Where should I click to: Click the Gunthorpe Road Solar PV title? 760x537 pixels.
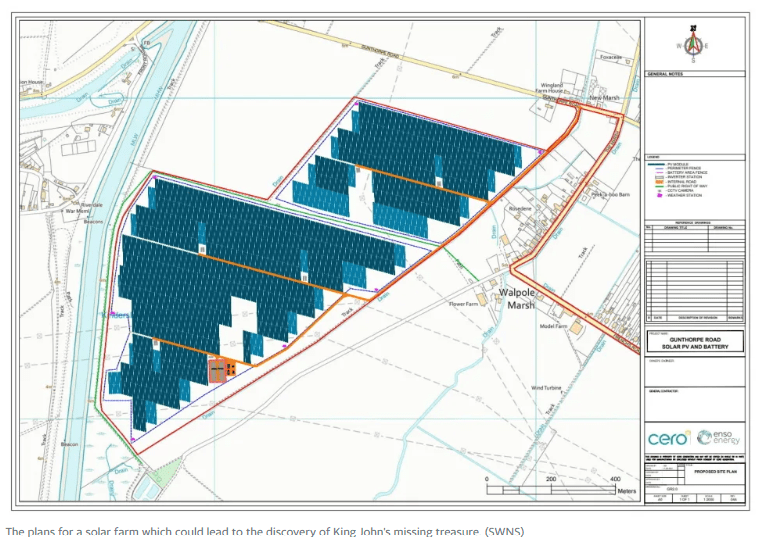694,343
